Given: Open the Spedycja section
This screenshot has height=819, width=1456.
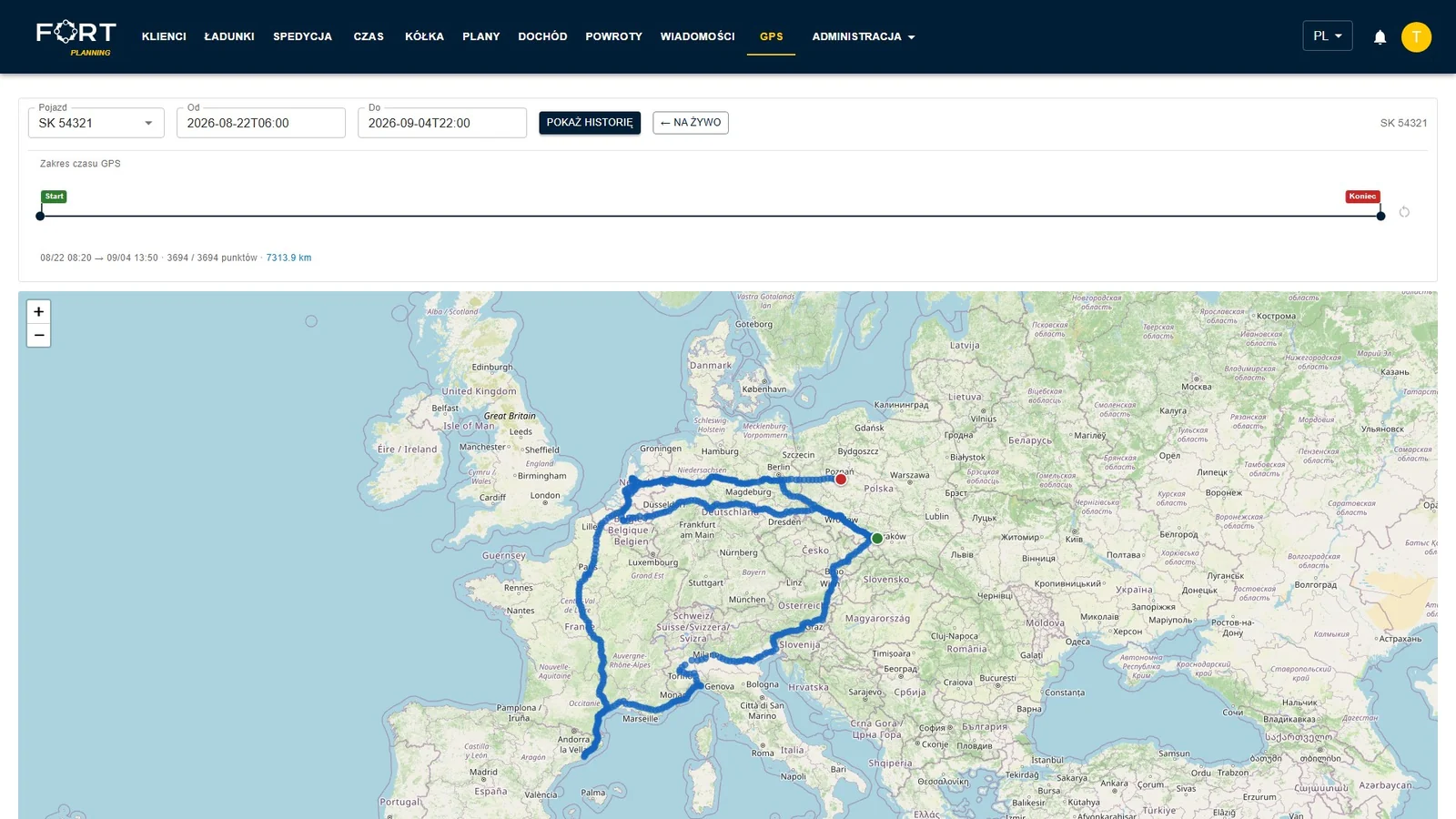Looking at the screenshot, I should point(302,36).
